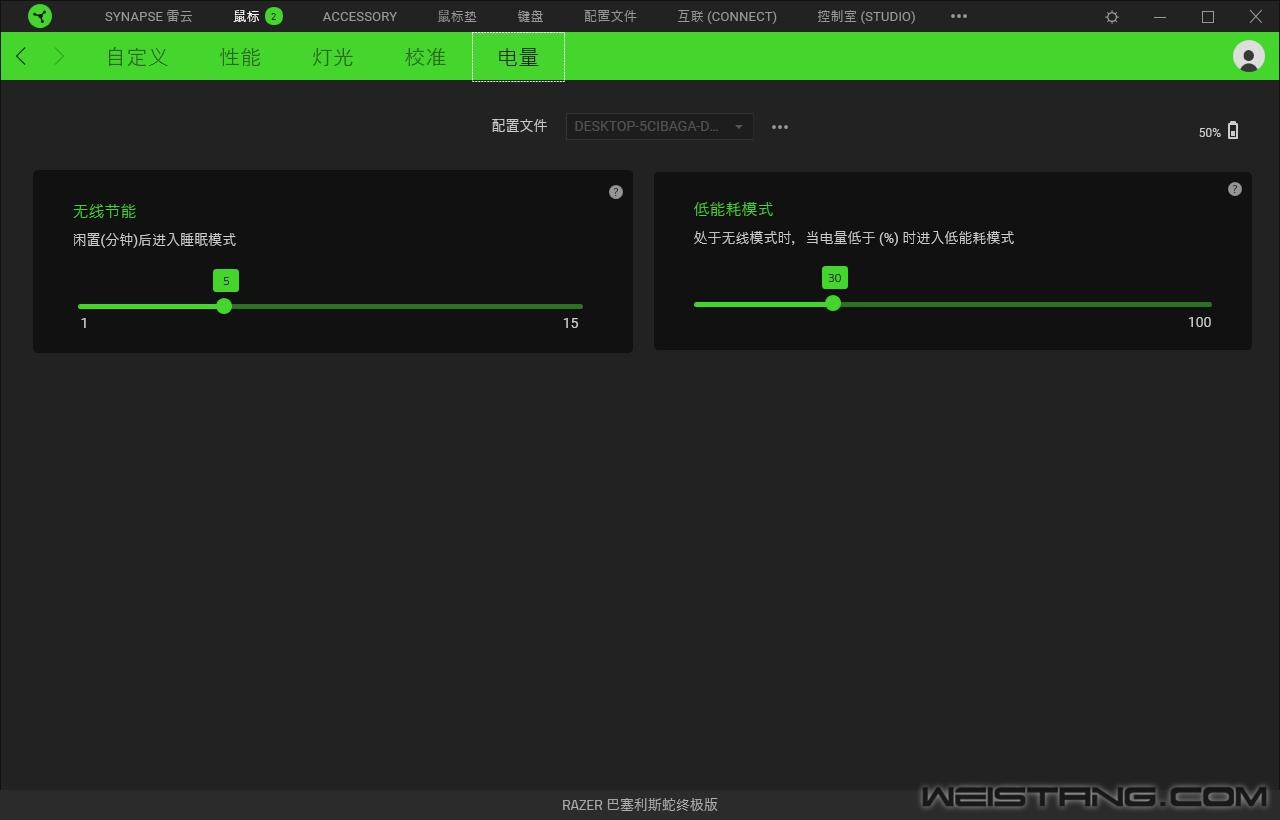1280x820 pixels.
Task: Click the low power threshold slider handle
Action: tap(833, 303)
